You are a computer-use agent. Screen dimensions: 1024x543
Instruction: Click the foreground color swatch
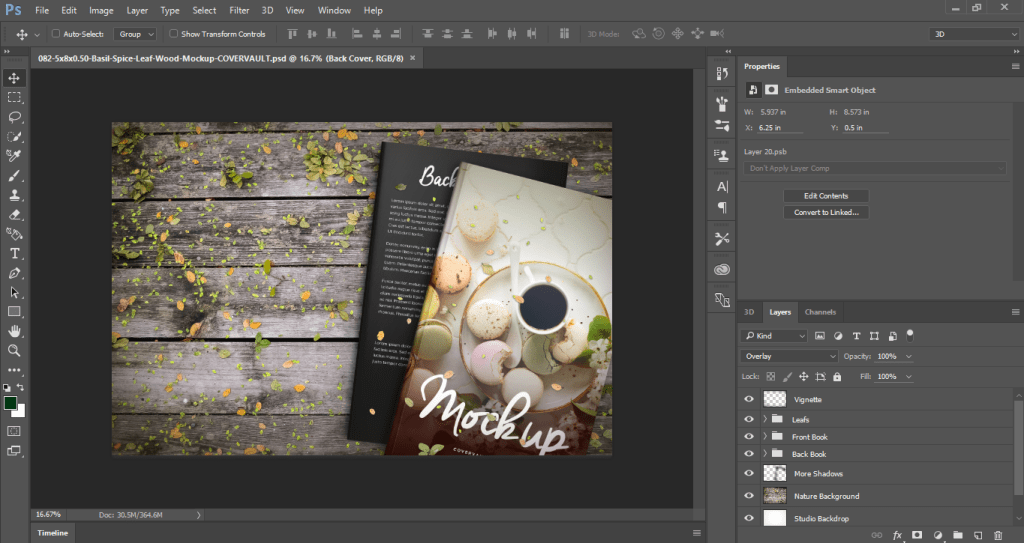pos(11,403)
